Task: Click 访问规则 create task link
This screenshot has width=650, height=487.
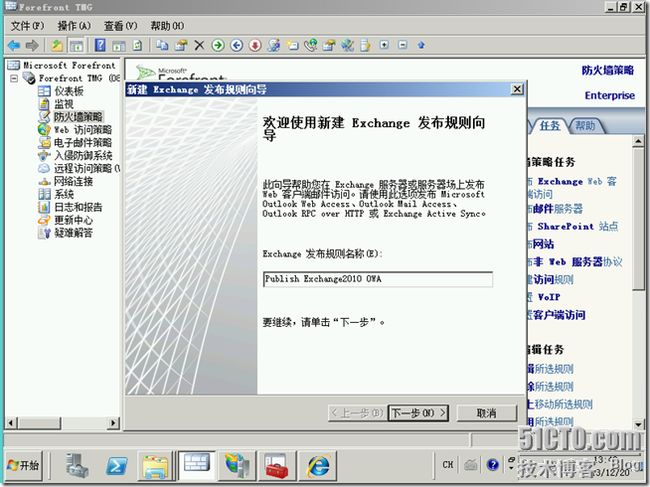Action: tap(551, 280)
